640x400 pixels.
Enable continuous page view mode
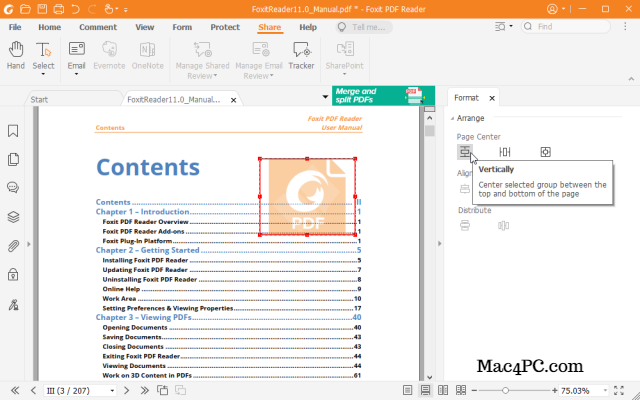pos(425,391)
